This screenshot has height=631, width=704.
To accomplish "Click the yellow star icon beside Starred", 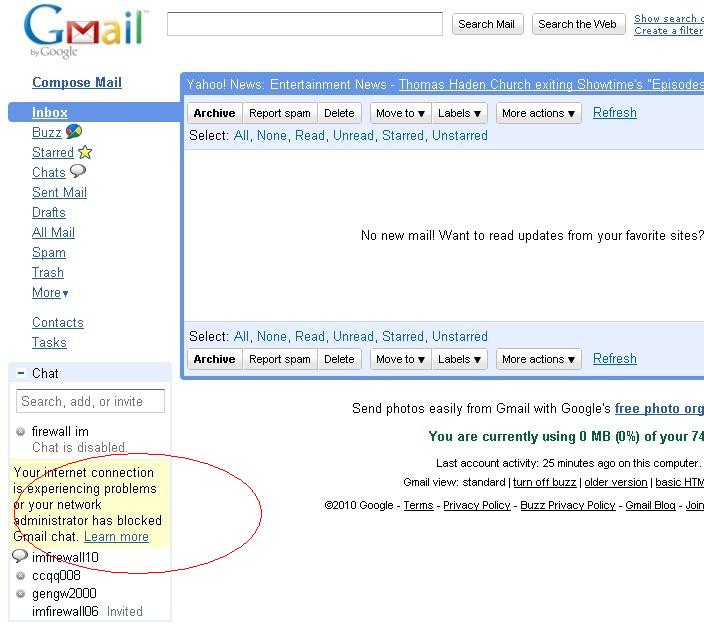I will tap(85, 152).
